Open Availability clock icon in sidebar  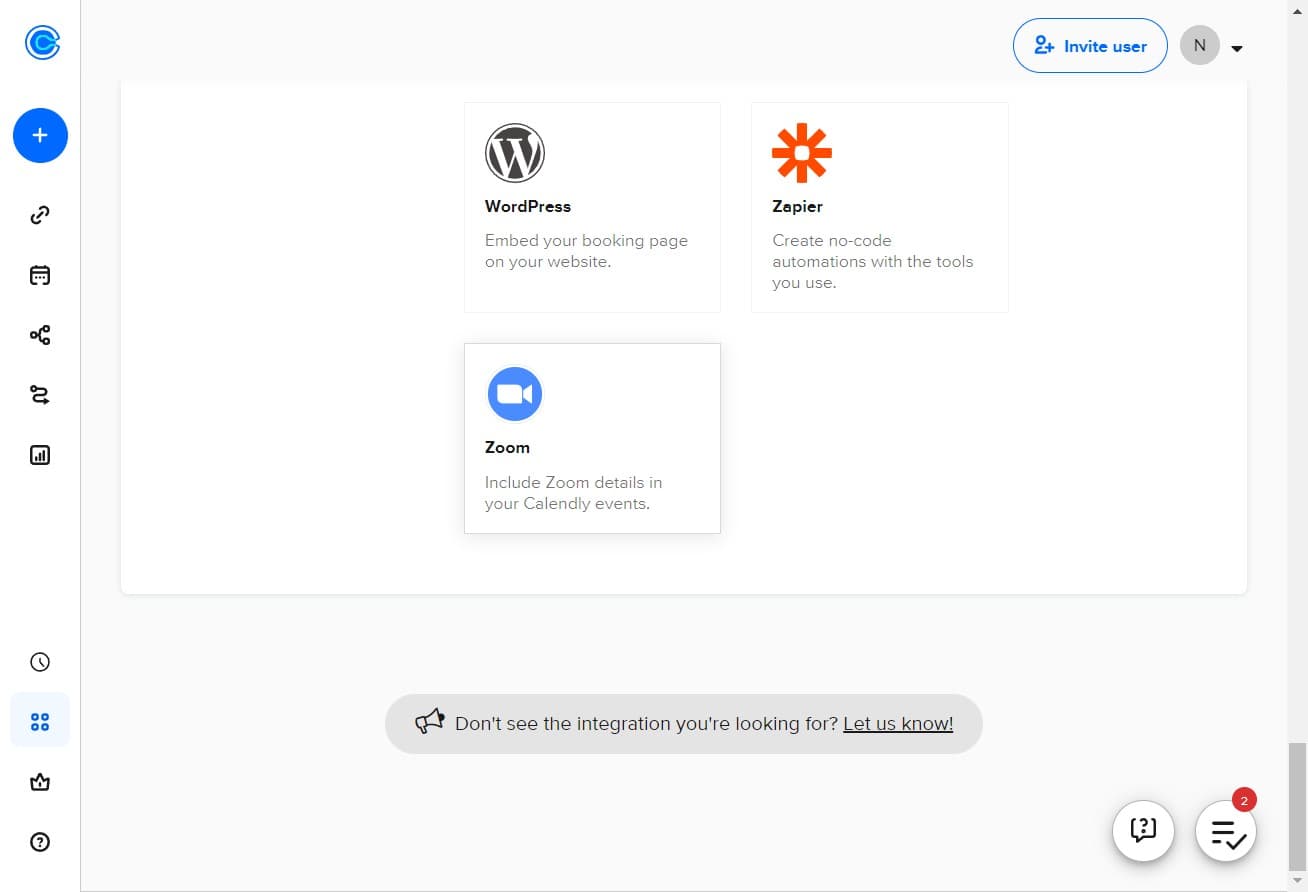[40, 662]
